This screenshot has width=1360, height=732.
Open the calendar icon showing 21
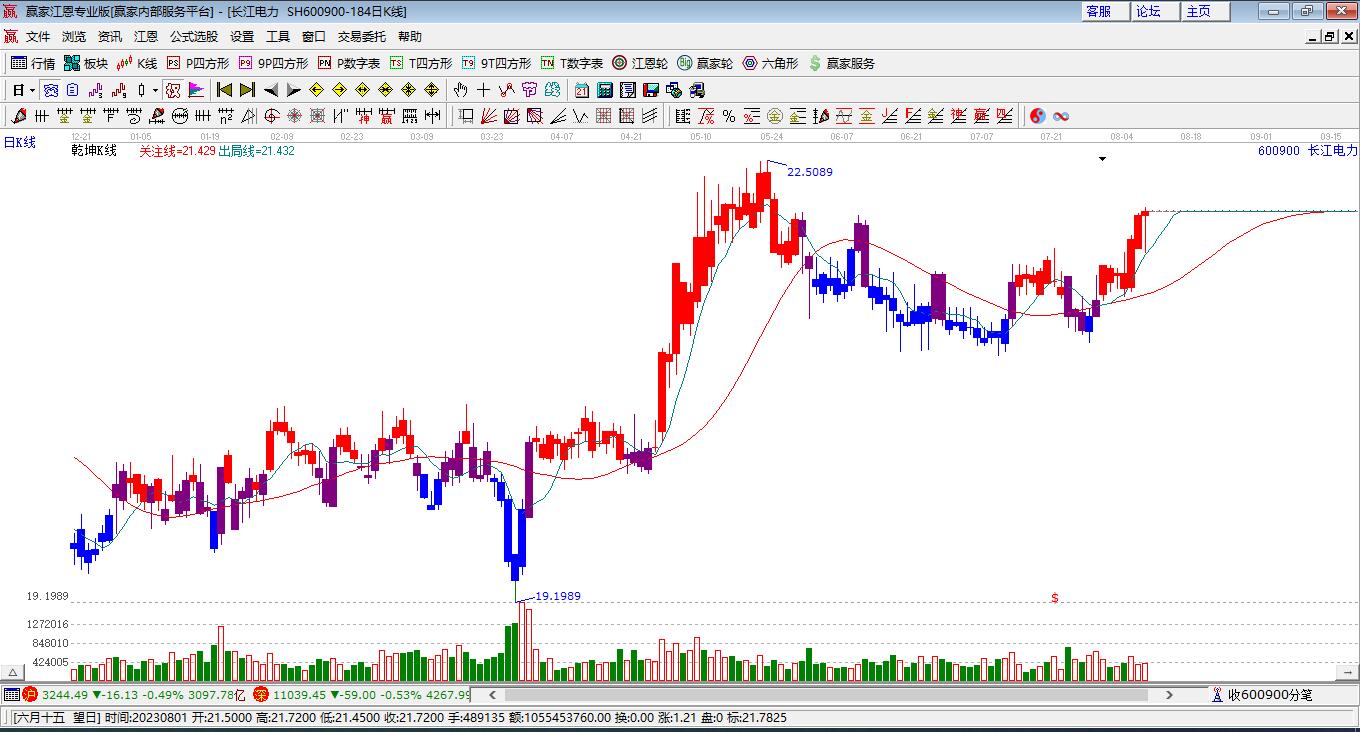coord(582,90)
